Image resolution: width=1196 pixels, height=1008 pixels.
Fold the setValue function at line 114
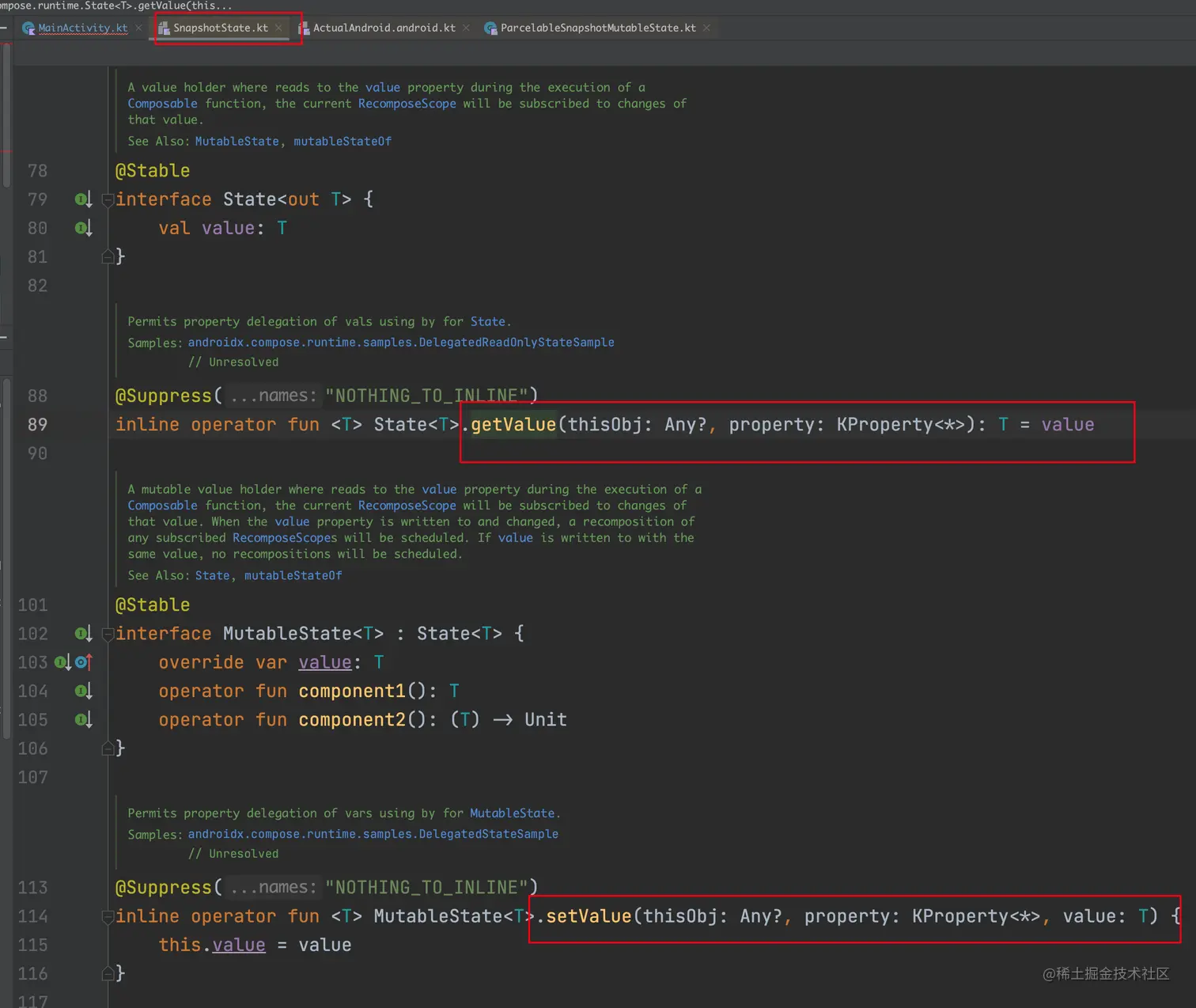(108, 916)
